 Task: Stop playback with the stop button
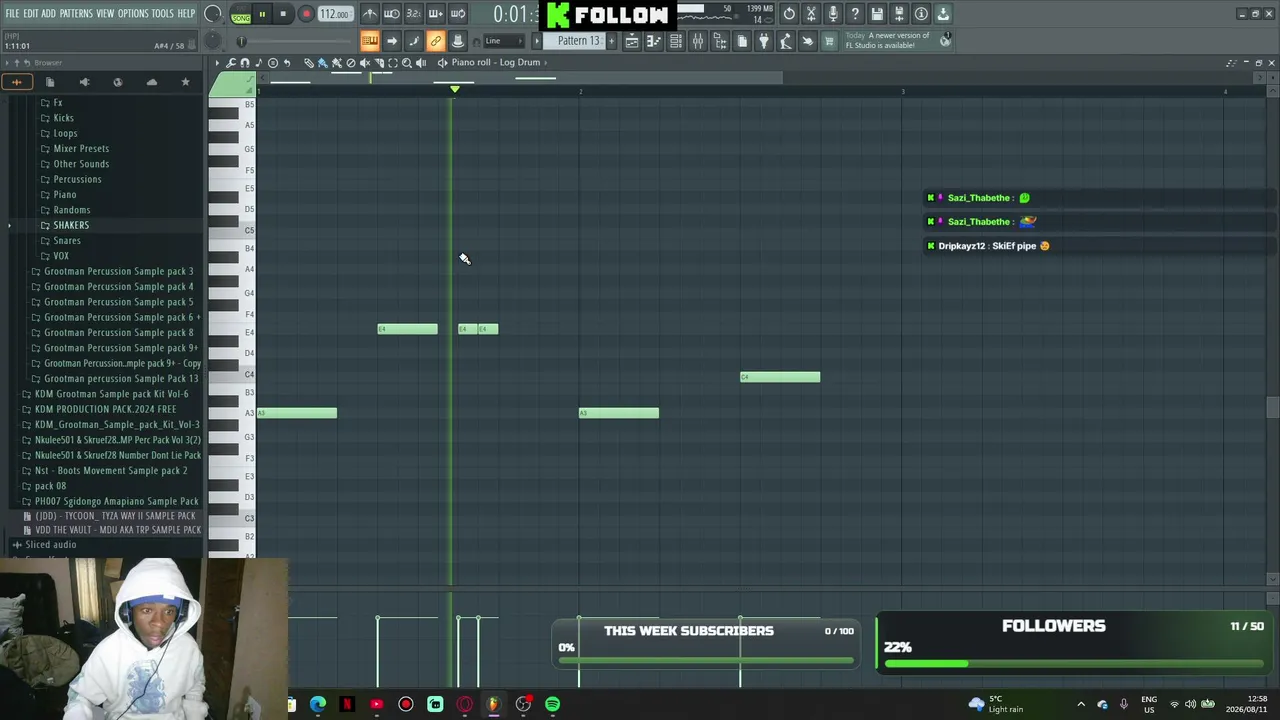[283, 14]
